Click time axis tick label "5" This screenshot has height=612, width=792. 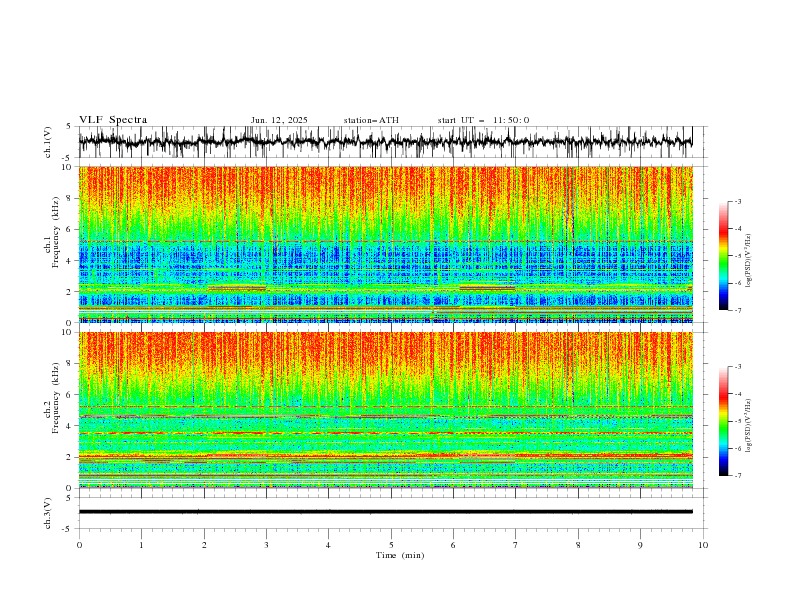(391, 545)
